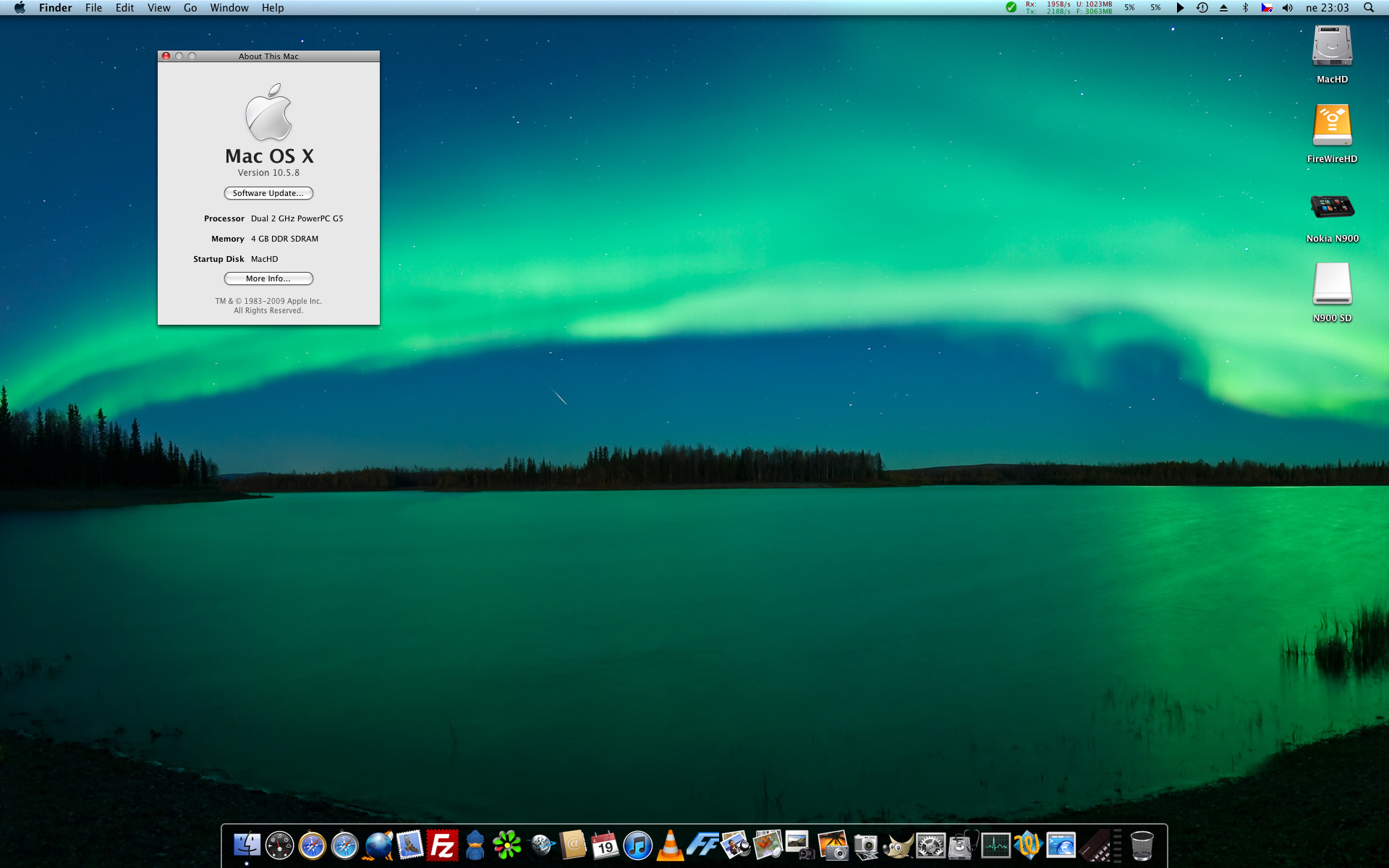Screen dimensions: 1389x868
Task: Open the Time Machine menu bar icon
Action: pyautogui.click(x=1202, y=8)
